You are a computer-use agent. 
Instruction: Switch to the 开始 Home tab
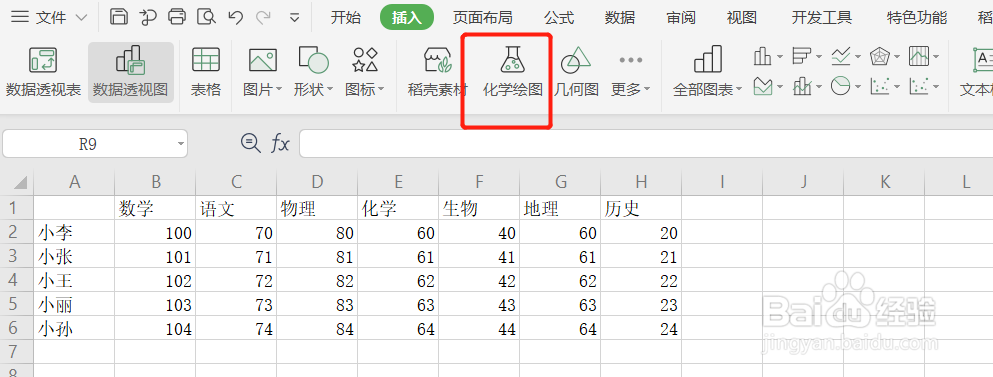pos(346,18)
